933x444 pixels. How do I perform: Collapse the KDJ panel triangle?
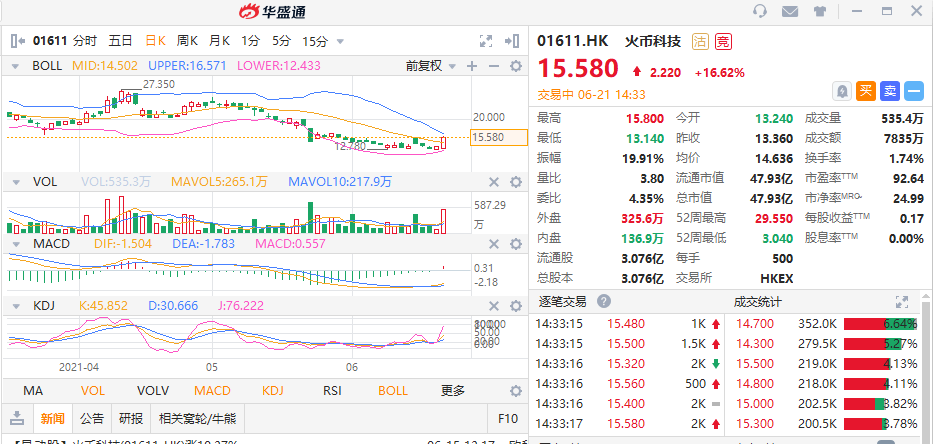15,306
